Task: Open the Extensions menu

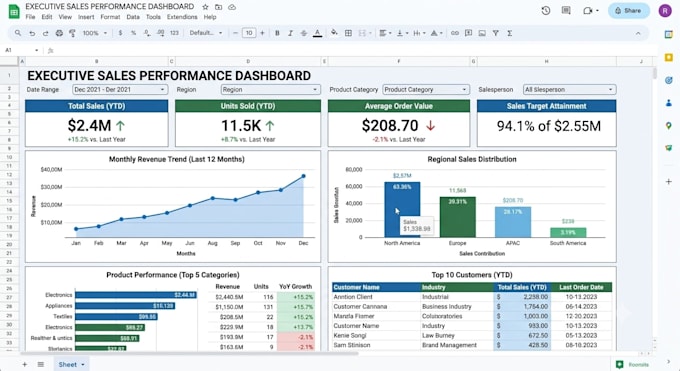Action: (x=182, y=17)
